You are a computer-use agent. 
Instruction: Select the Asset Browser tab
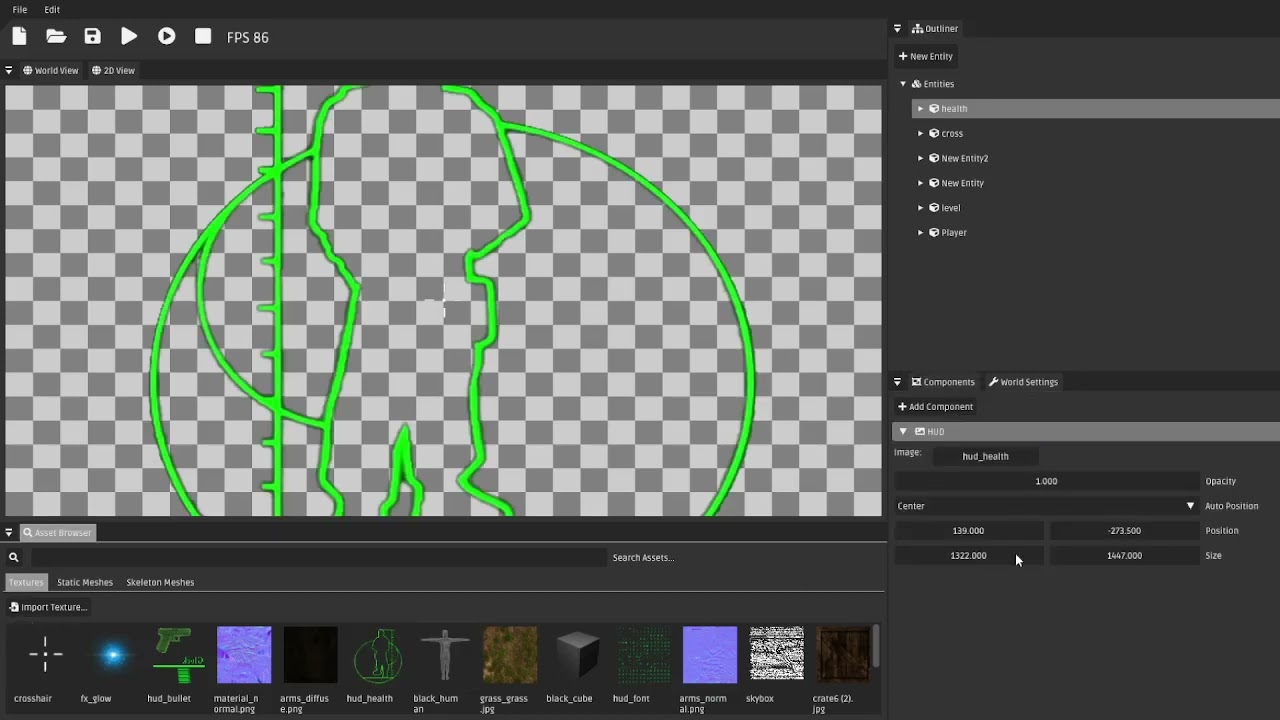(x=57, y=533)
